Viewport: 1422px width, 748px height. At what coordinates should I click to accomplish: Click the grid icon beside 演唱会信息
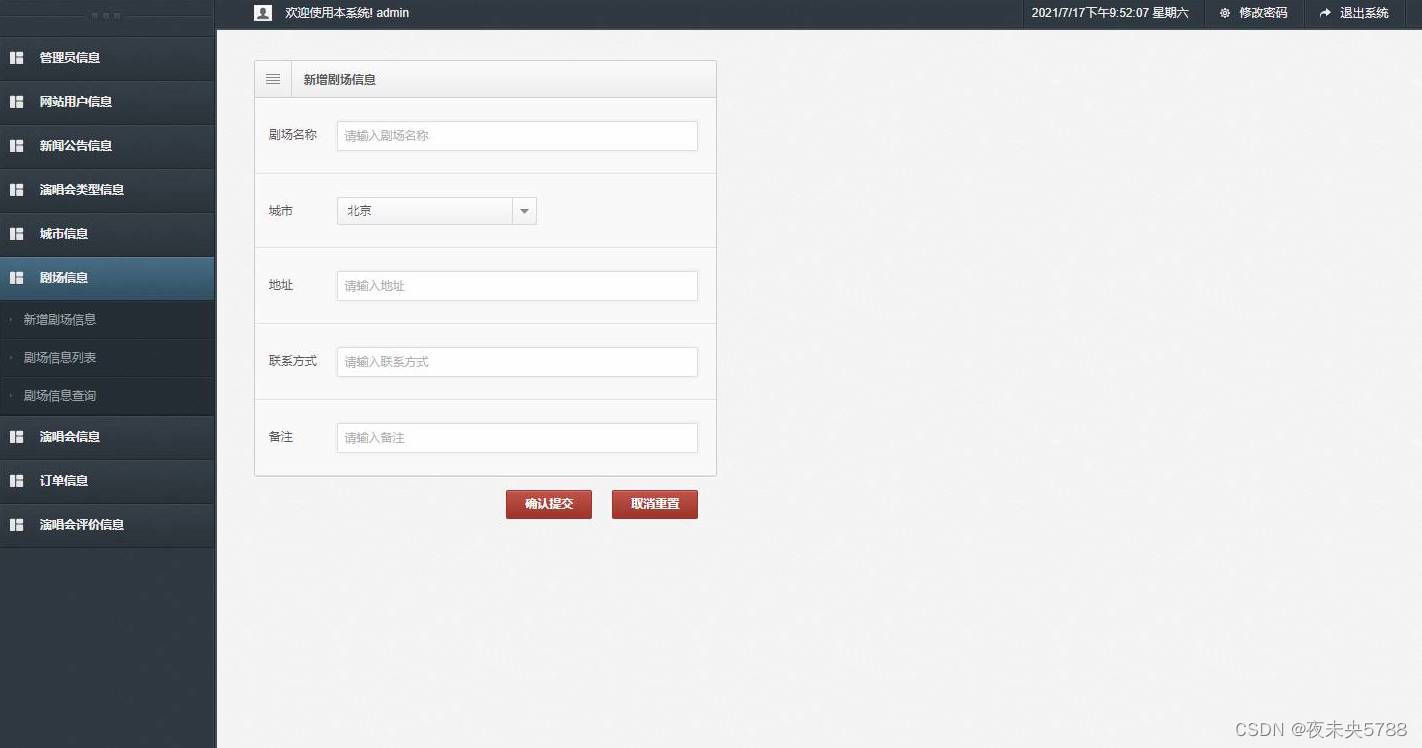[x=16, y=437]
